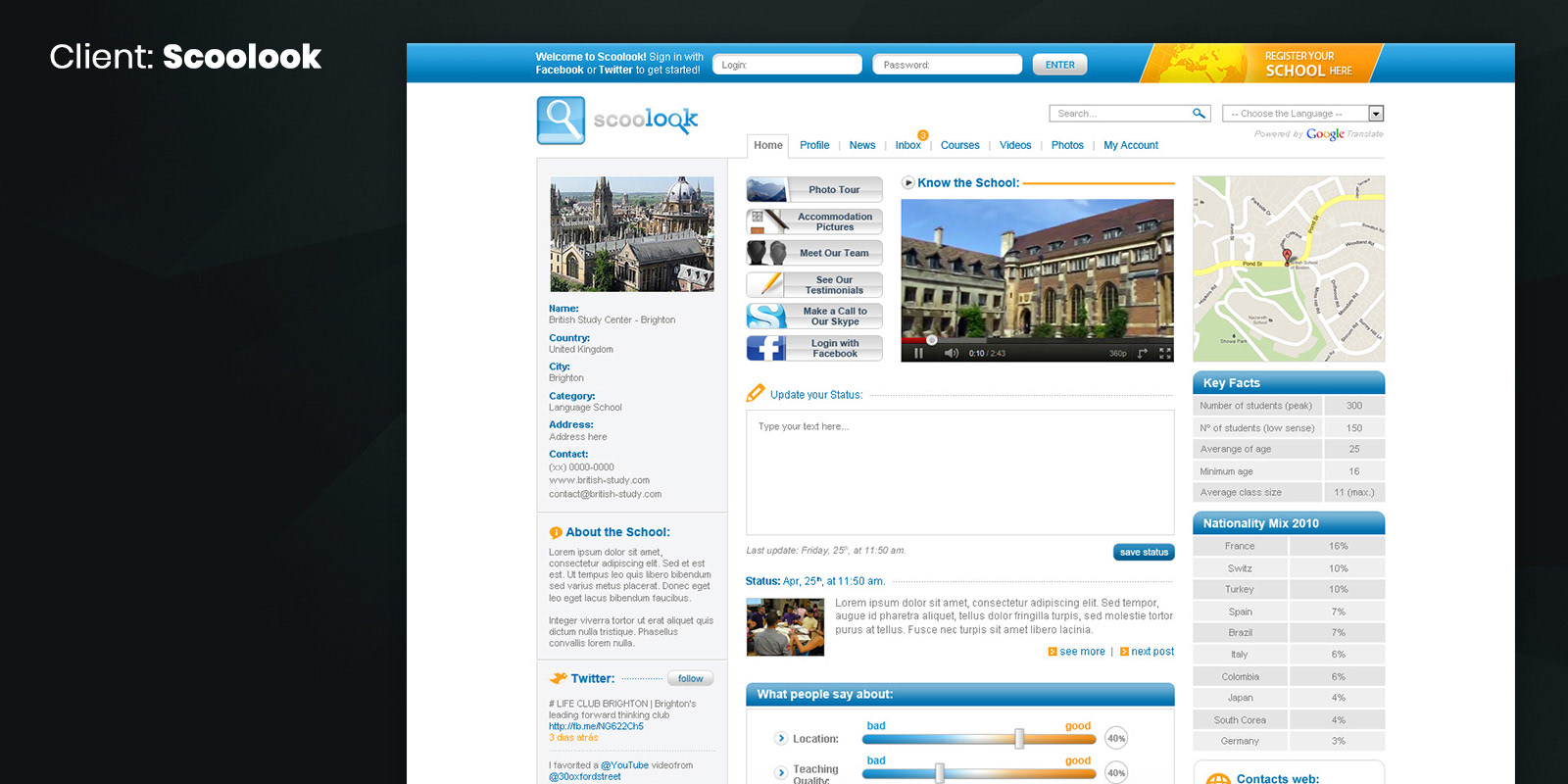
Task: Change the 360p video quality
Action: coord(1118,353)
